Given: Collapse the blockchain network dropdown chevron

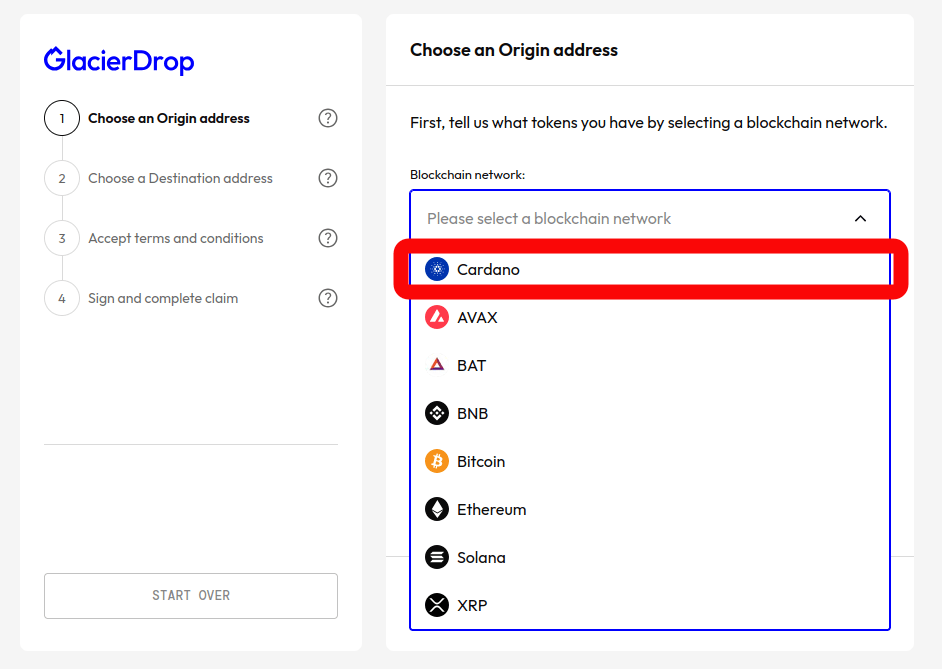Looking at the screenshot, I should [x=860, y=219].
